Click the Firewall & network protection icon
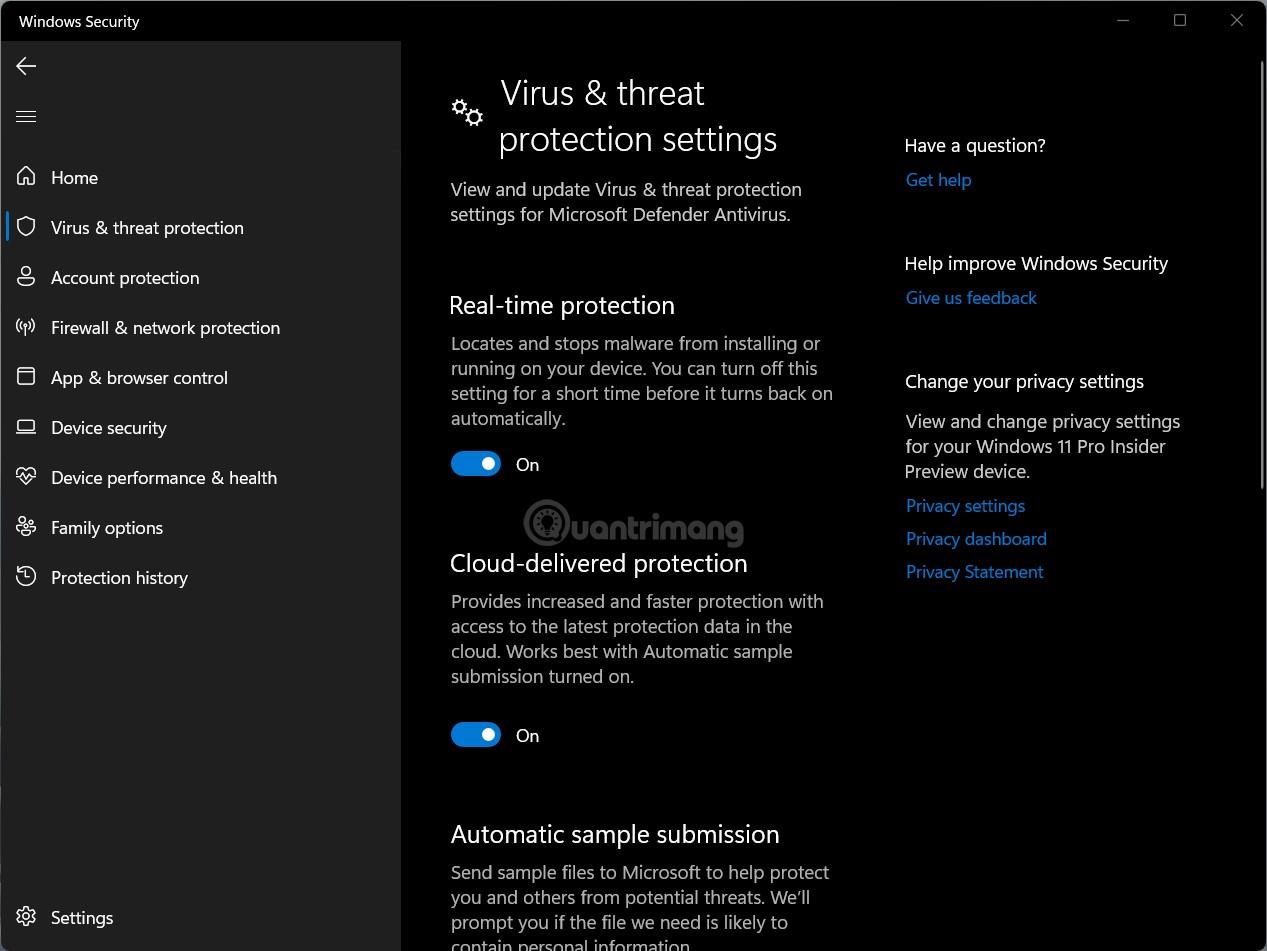1267x951 pixels. click(x=26, y=327)
